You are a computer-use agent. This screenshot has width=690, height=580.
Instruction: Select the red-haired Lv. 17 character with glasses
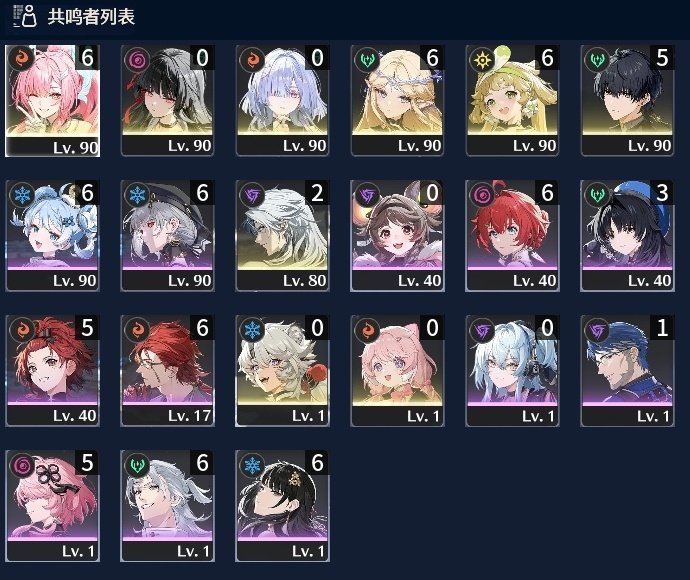[x=167, y=371]
